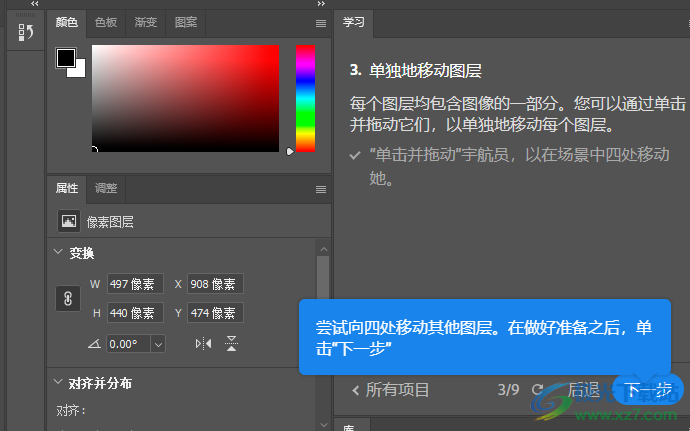Open the rotation angle dropdown arrow

coord(158,344)
